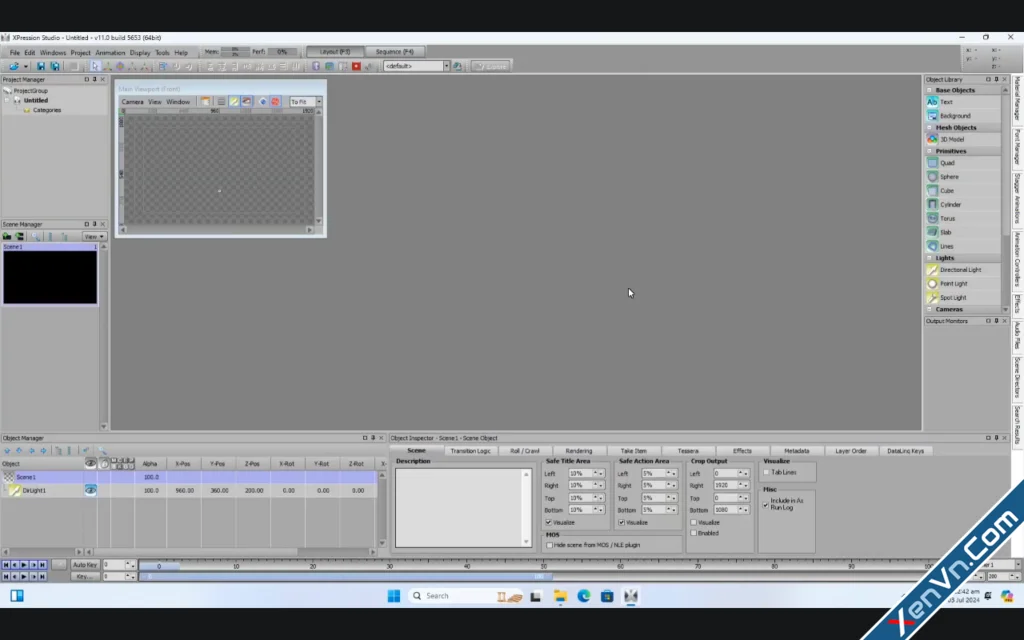The width and height of the screenshot is (1024, 640).
Task: Click the lower timeline range bar
Action: (x=345, y=577)
